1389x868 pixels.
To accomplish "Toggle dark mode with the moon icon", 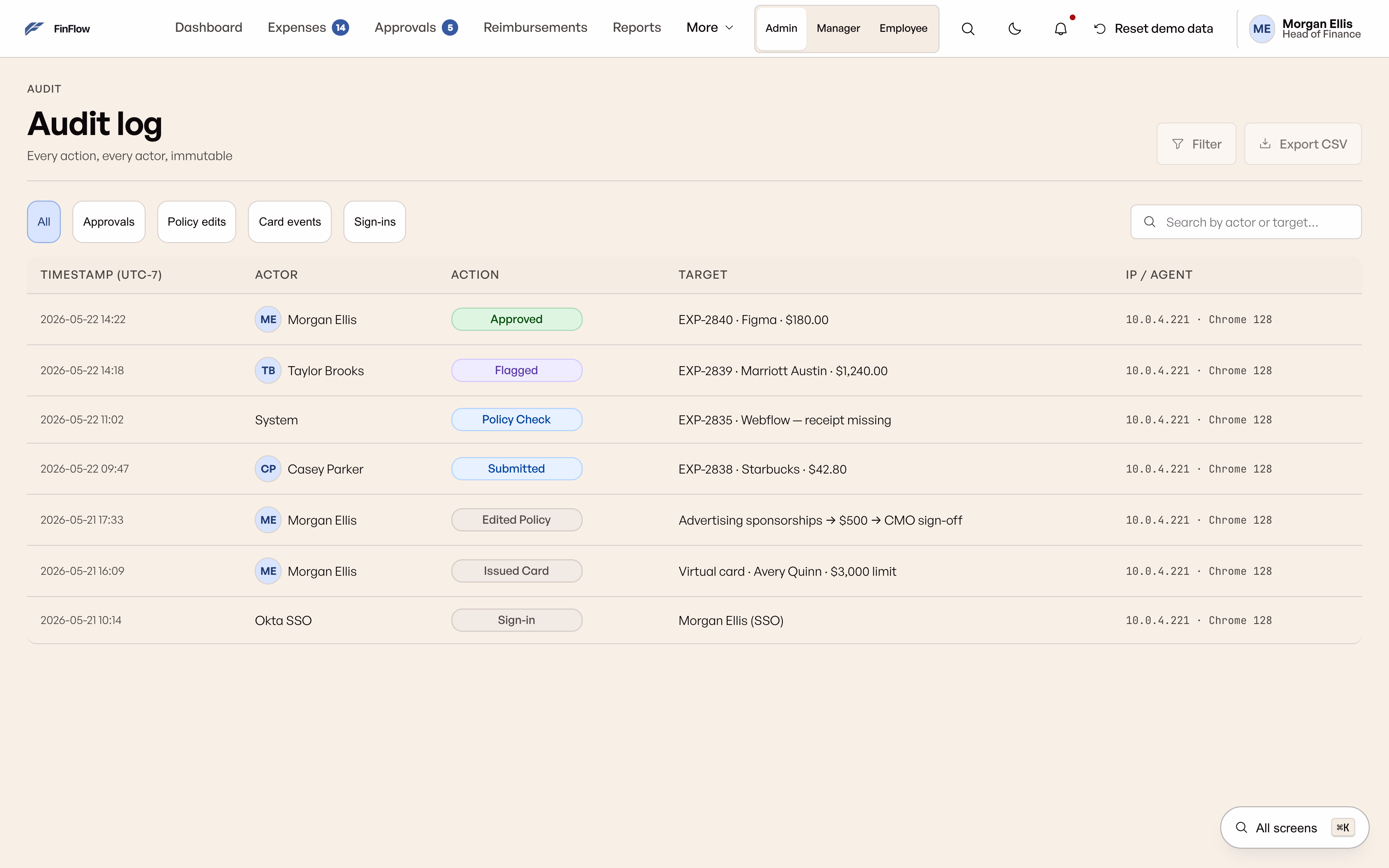I will (x=1014, y=29).
